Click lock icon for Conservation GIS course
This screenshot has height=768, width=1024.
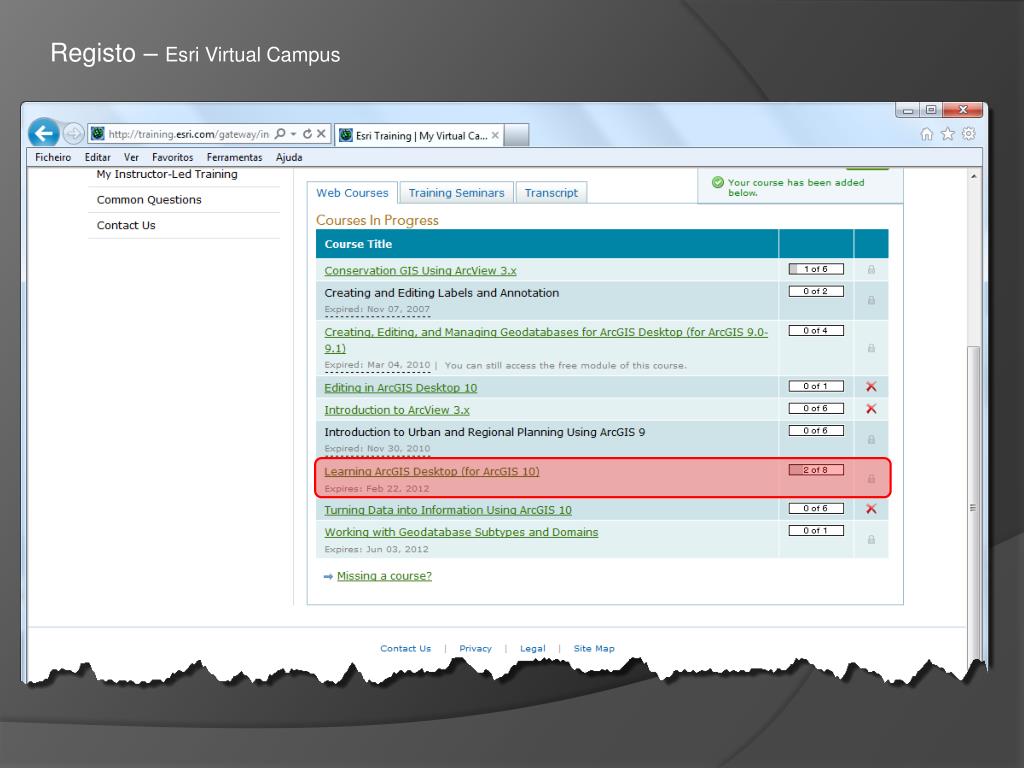[x=871, y=270]
